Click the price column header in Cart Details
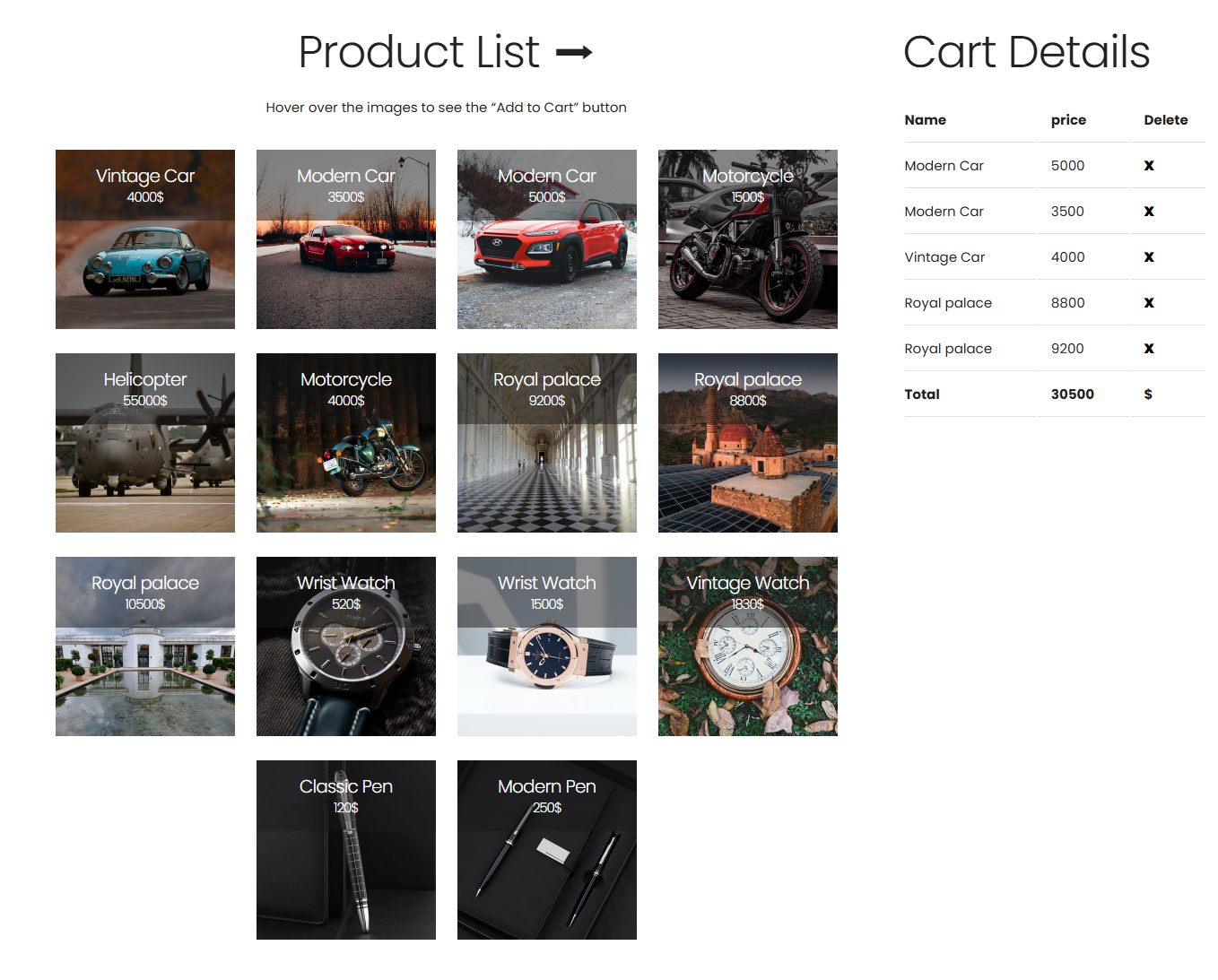Viewport: 1218px width, 980px height. pos(1067,119)
